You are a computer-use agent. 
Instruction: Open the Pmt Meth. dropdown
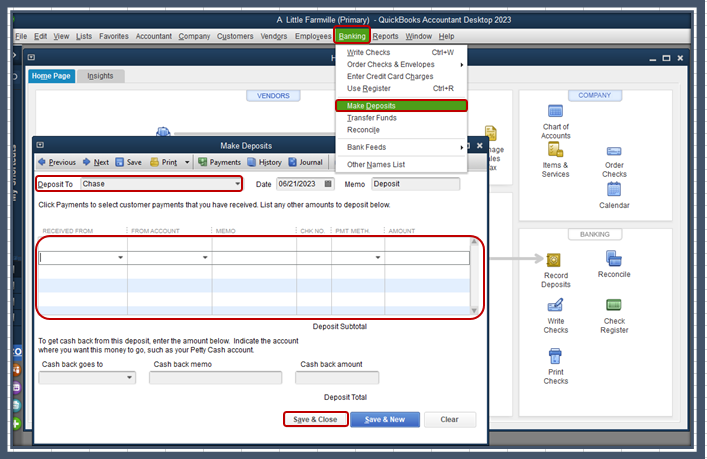(378, 257)
